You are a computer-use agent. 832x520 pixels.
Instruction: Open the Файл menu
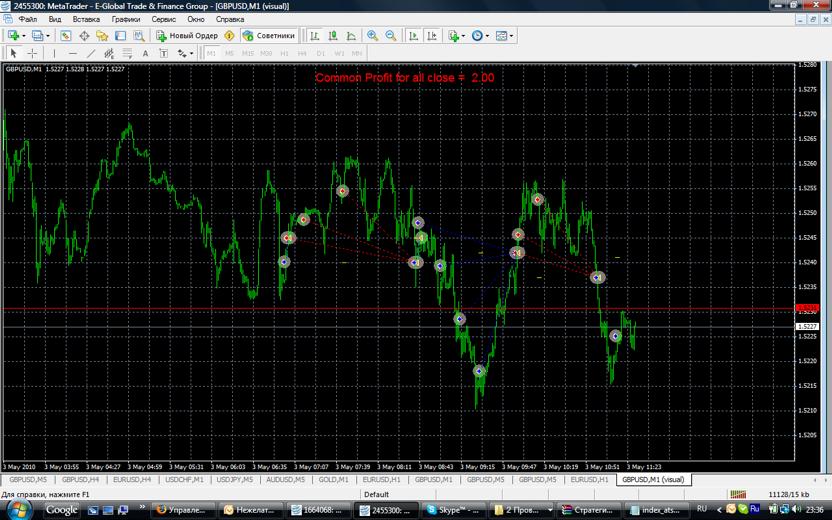tap(28, 19)
